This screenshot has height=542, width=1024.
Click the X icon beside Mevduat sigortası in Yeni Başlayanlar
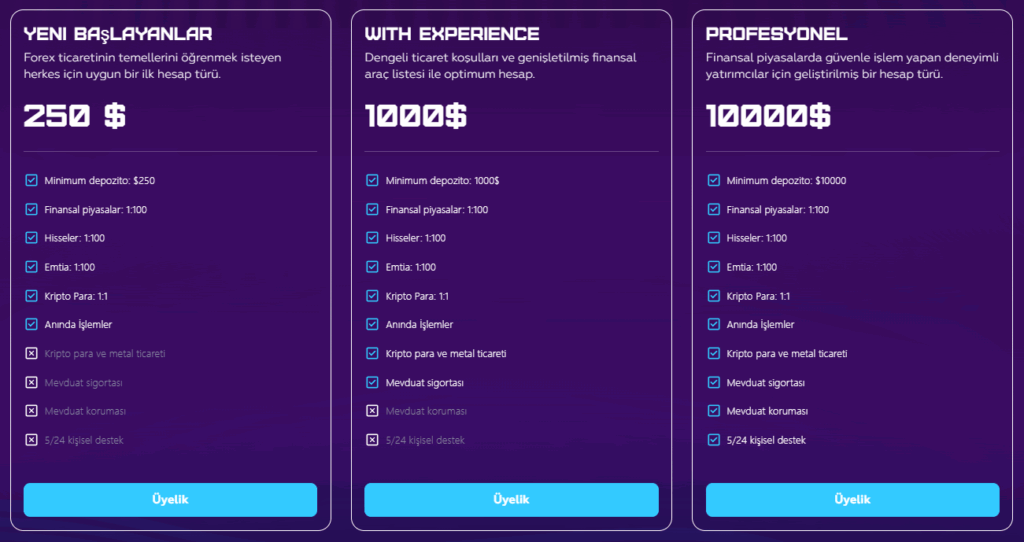(31, 382)
